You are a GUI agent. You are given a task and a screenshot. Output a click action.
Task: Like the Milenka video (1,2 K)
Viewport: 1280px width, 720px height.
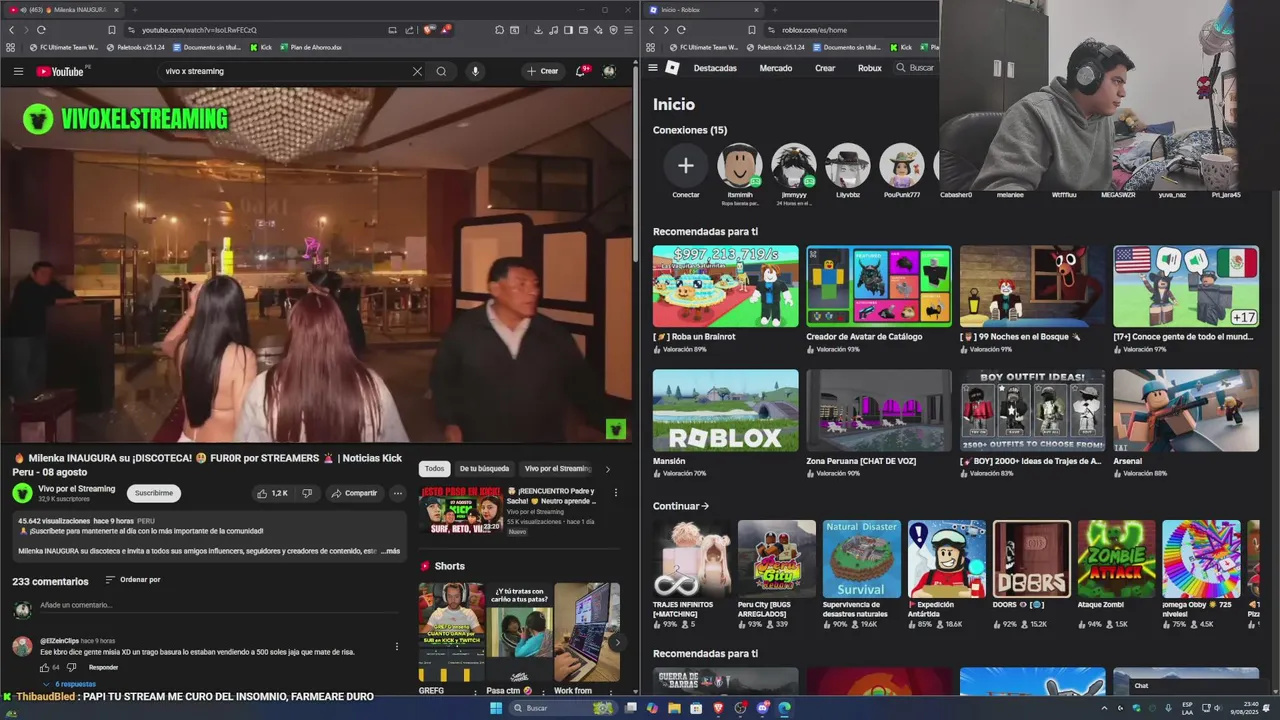point(272,493)
